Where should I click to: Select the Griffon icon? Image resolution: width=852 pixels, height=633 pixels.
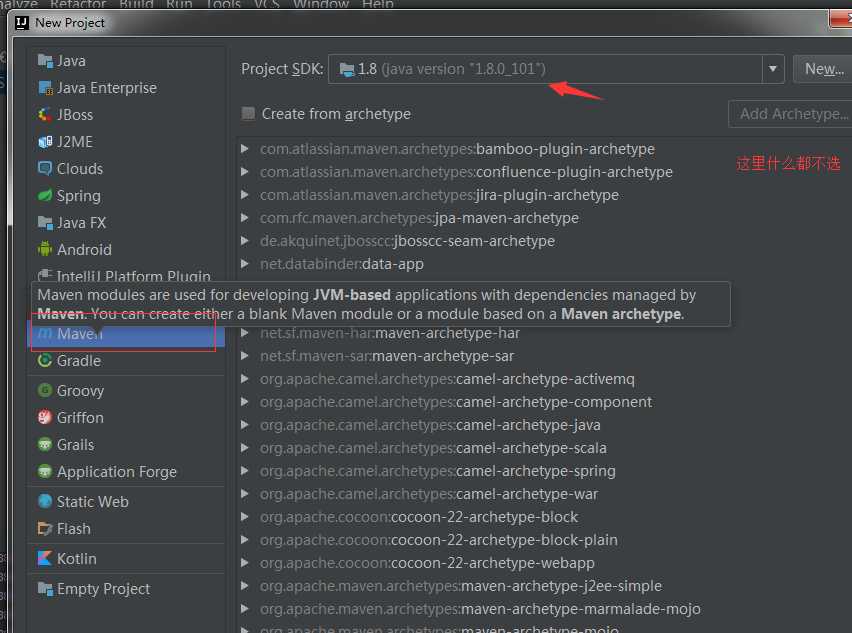coord(45,417)
